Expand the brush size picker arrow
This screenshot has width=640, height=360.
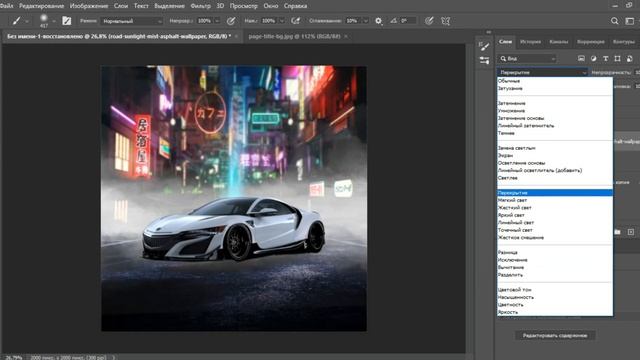tap(54, 21)
